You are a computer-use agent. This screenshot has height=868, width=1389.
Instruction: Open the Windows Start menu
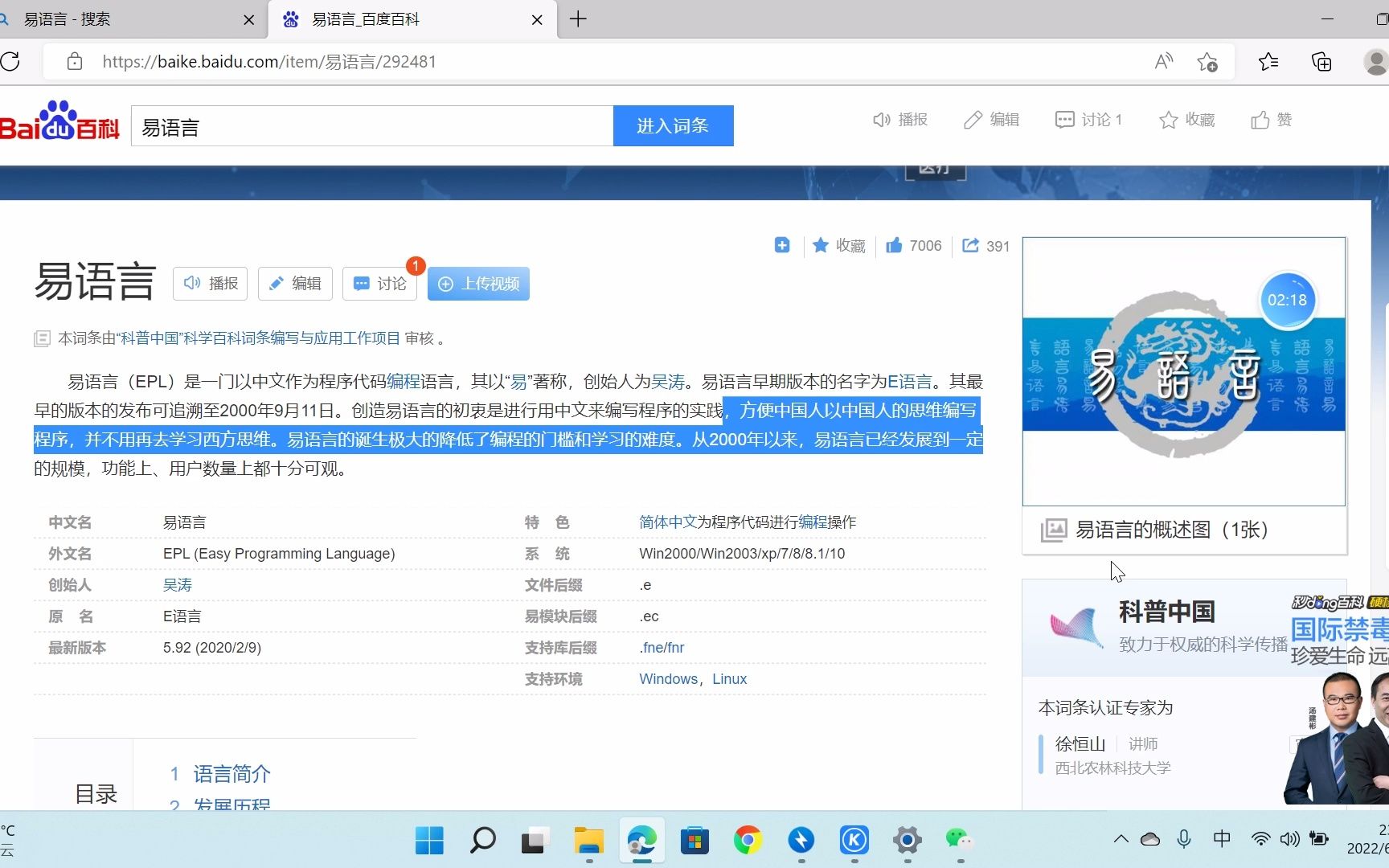pos(429,841)
